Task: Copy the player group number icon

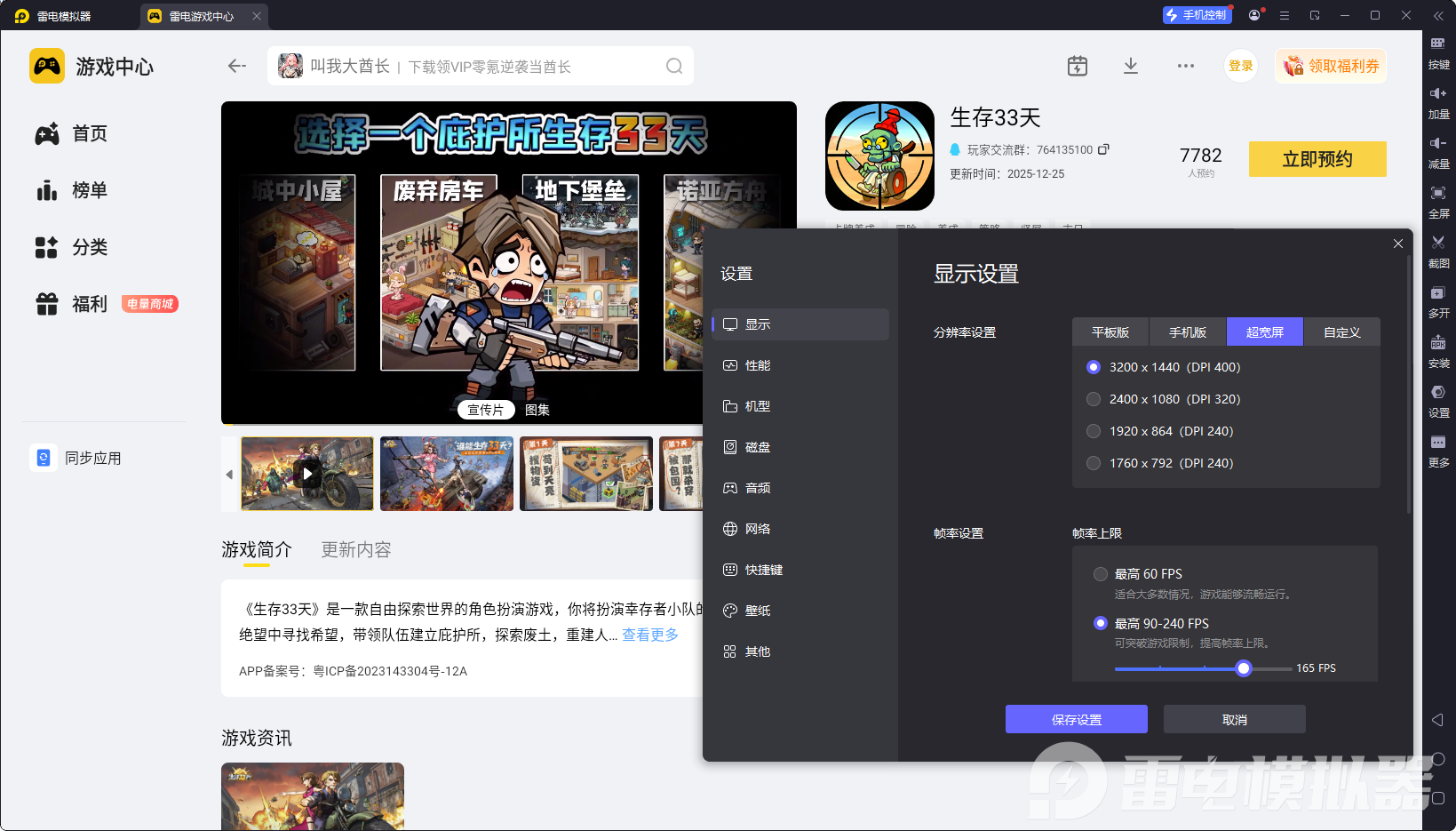Action: pos(1103,149)
